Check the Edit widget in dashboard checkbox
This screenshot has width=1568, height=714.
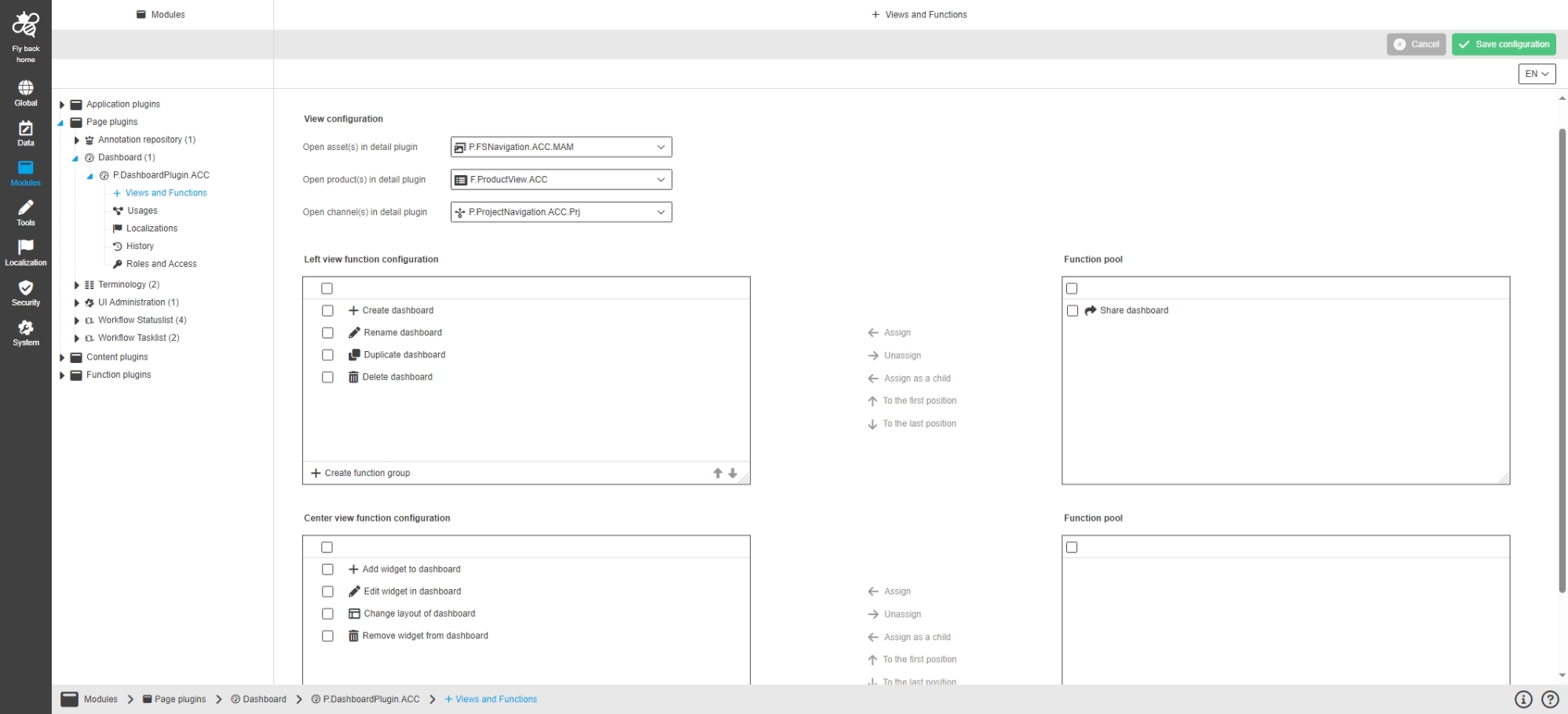tap(327, 591)
